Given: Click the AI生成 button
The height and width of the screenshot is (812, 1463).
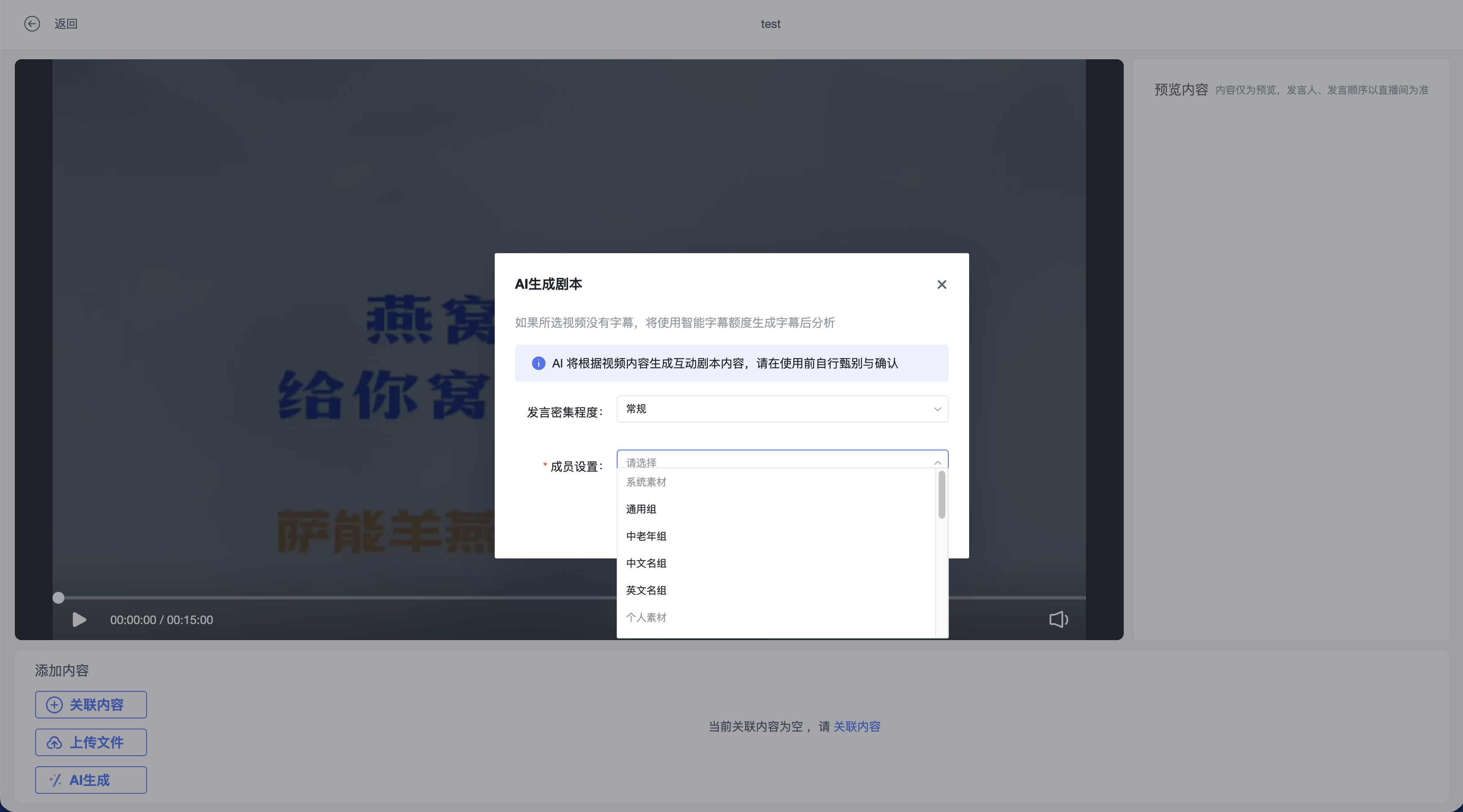Looking at the screenshot, I should coord(91,780).
